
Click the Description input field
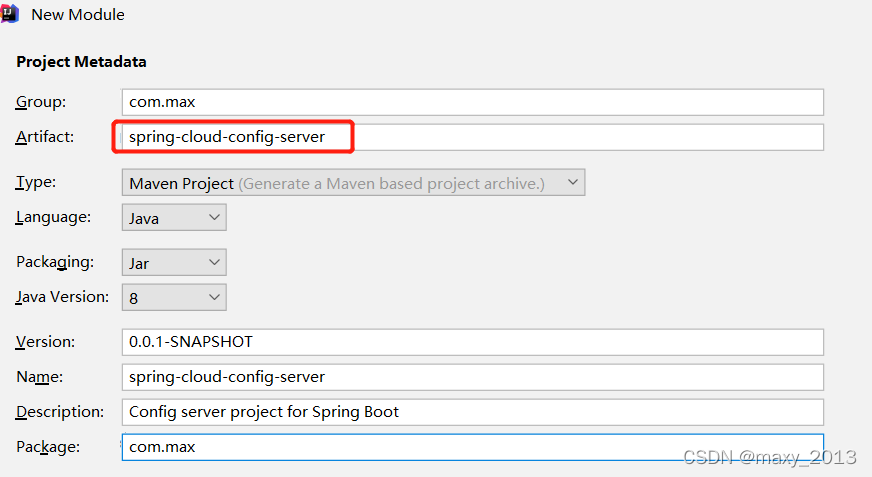472,413
